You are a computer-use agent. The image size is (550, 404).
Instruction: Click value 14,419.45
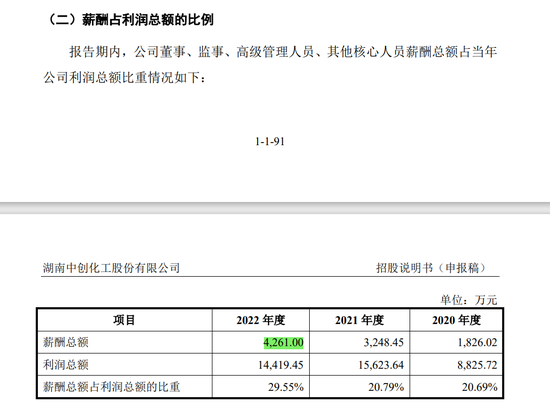[281, 365]
